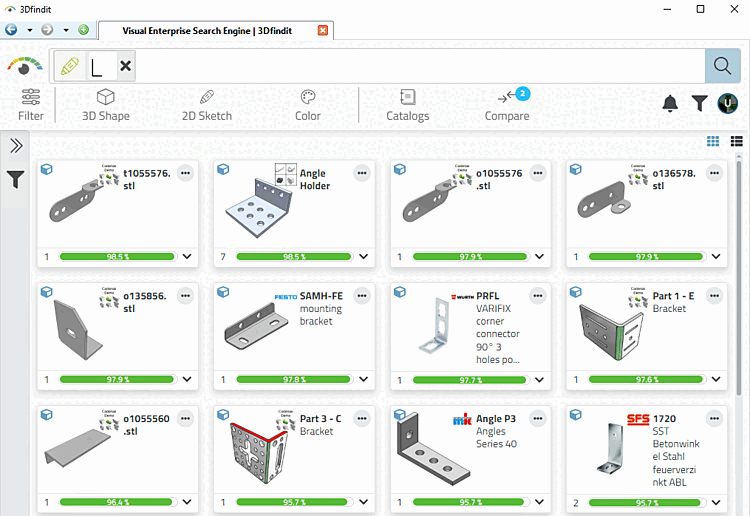Switch to grid view
This screenshot has width=750, height=516.
(713, 141)
